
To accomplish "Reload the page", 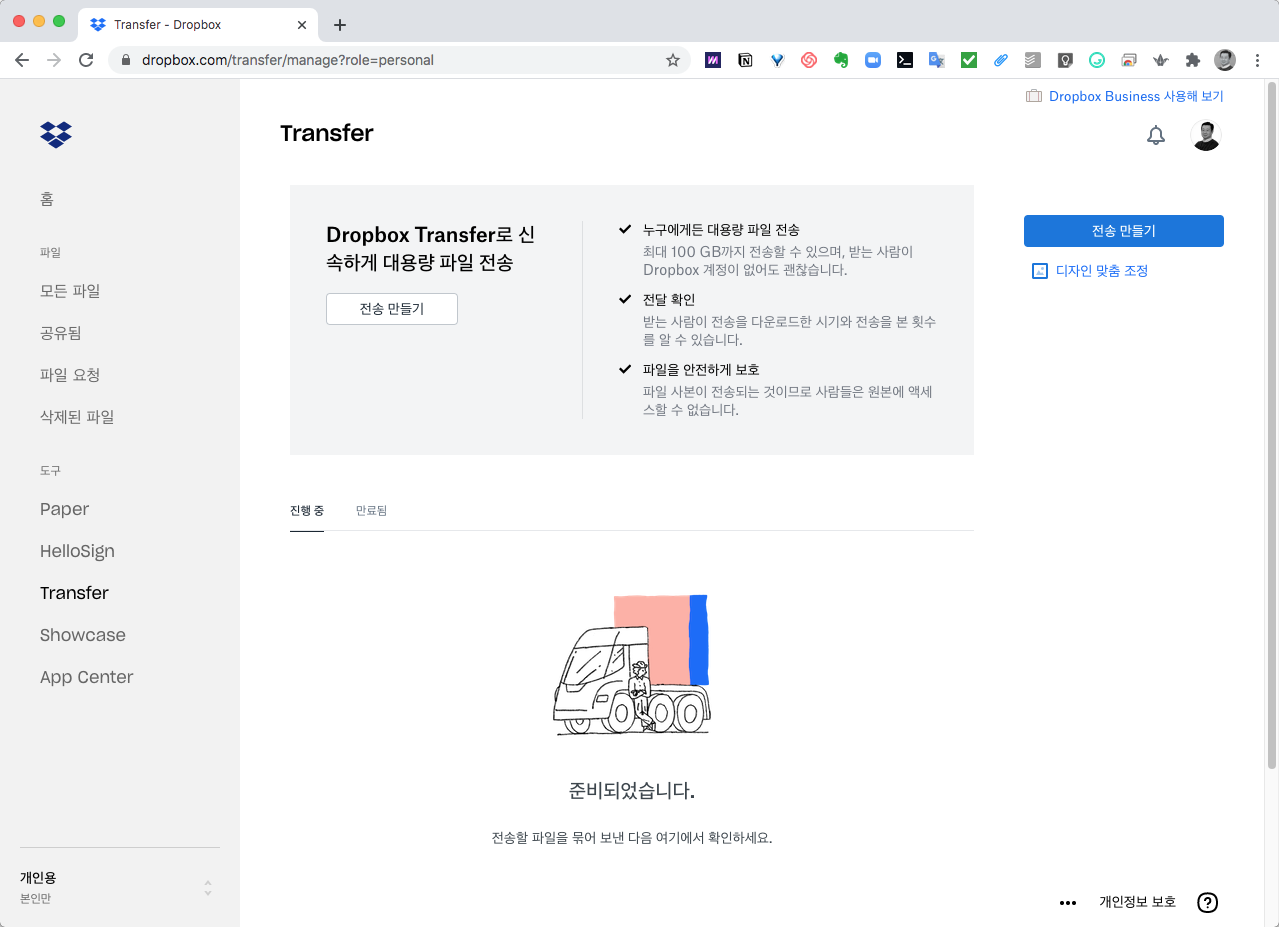I will pos(86,60).
